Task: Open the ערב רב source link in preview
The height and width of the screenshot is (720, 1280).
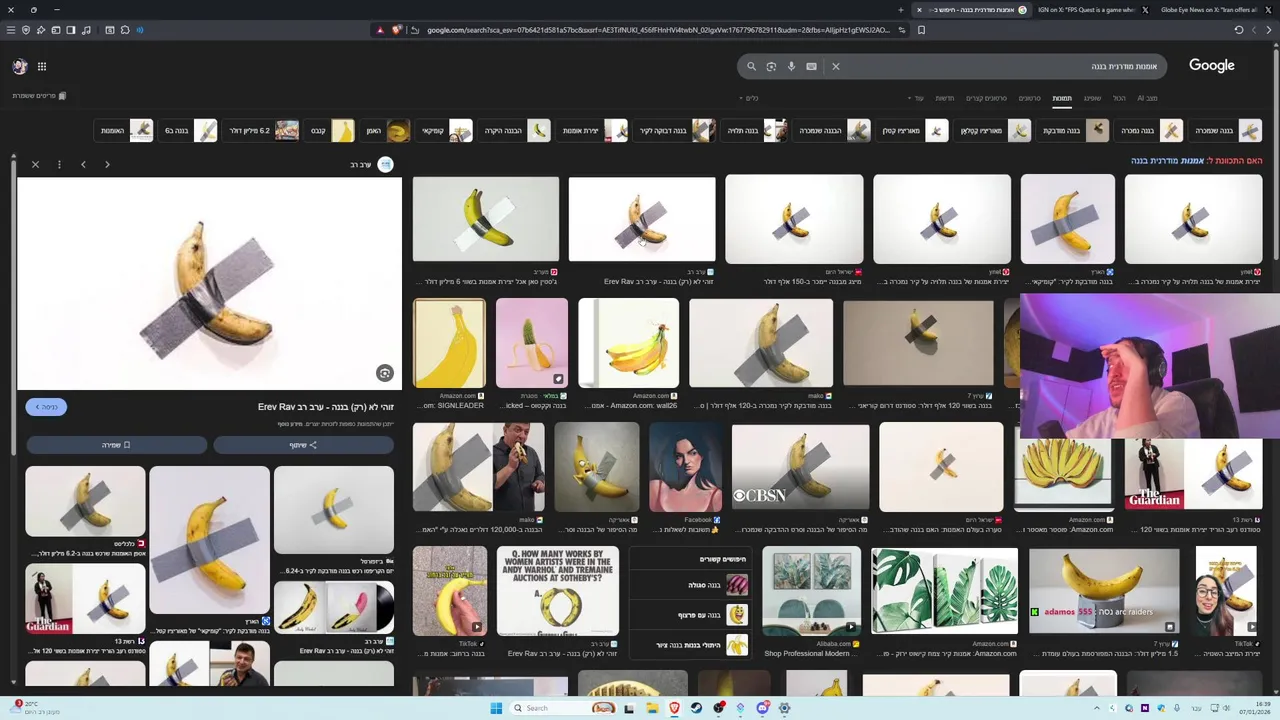Action: click(371, 164)
